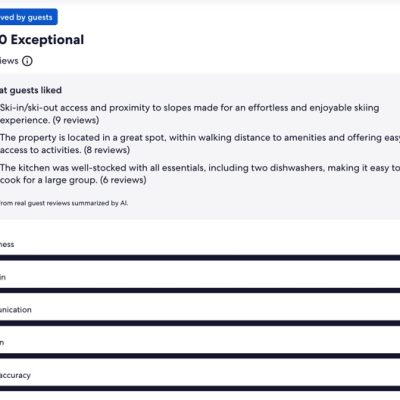Screen dimensions: 400x400
Task: Click the '(9 reviews)' text
Action: 76,120
